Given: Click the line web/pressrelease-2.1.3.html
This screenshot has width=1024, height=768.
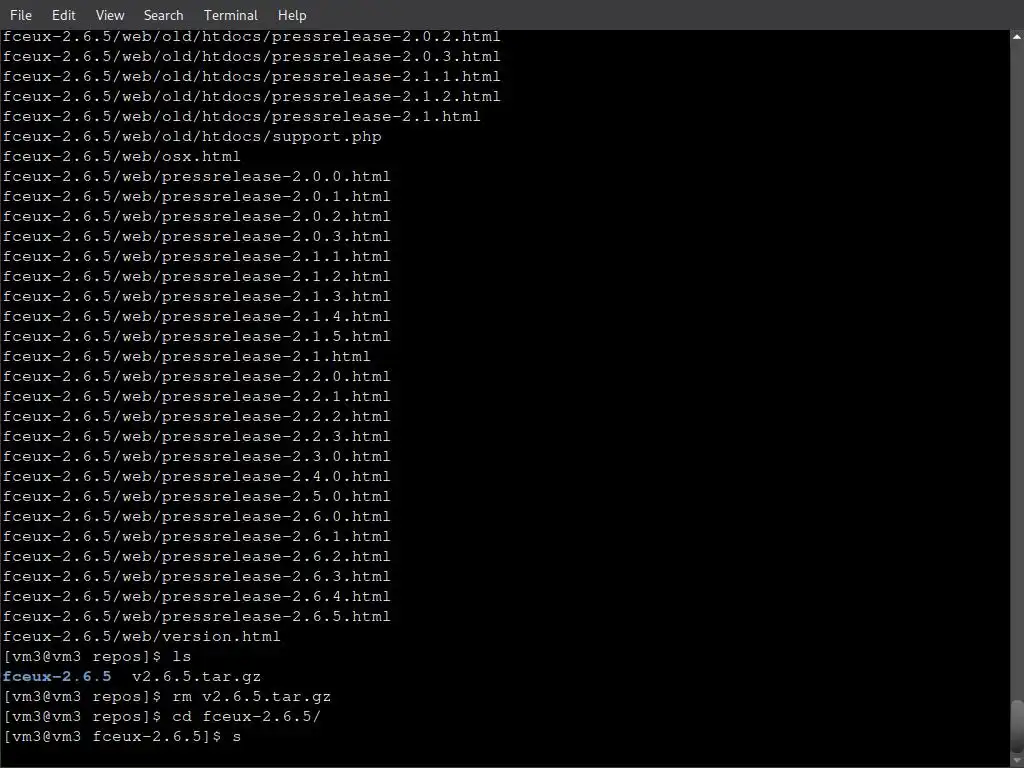Looking at the screenshot, I should 197,296.
